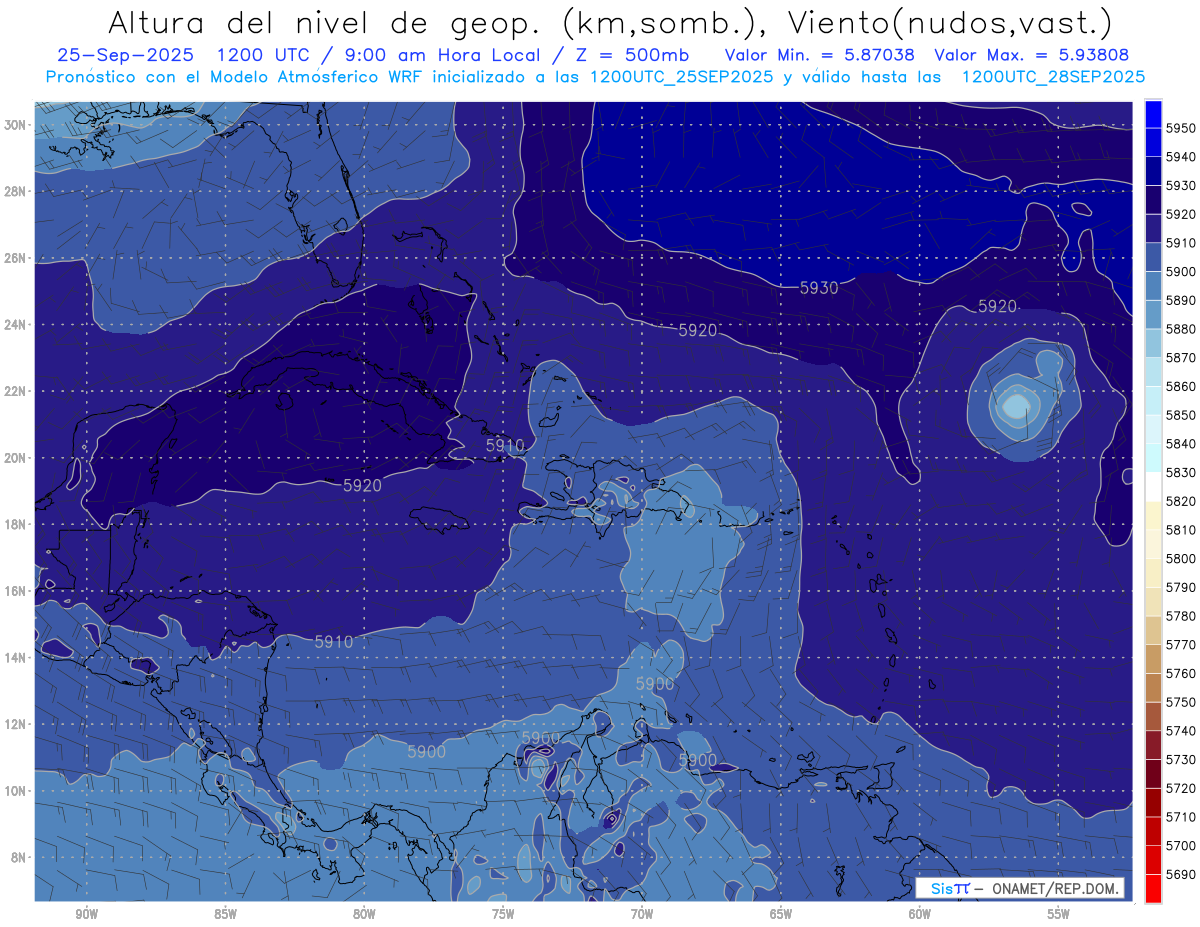This screenshot has width=1200, height=927.
Task: Click the legend value 5920
Action: 1181,214
